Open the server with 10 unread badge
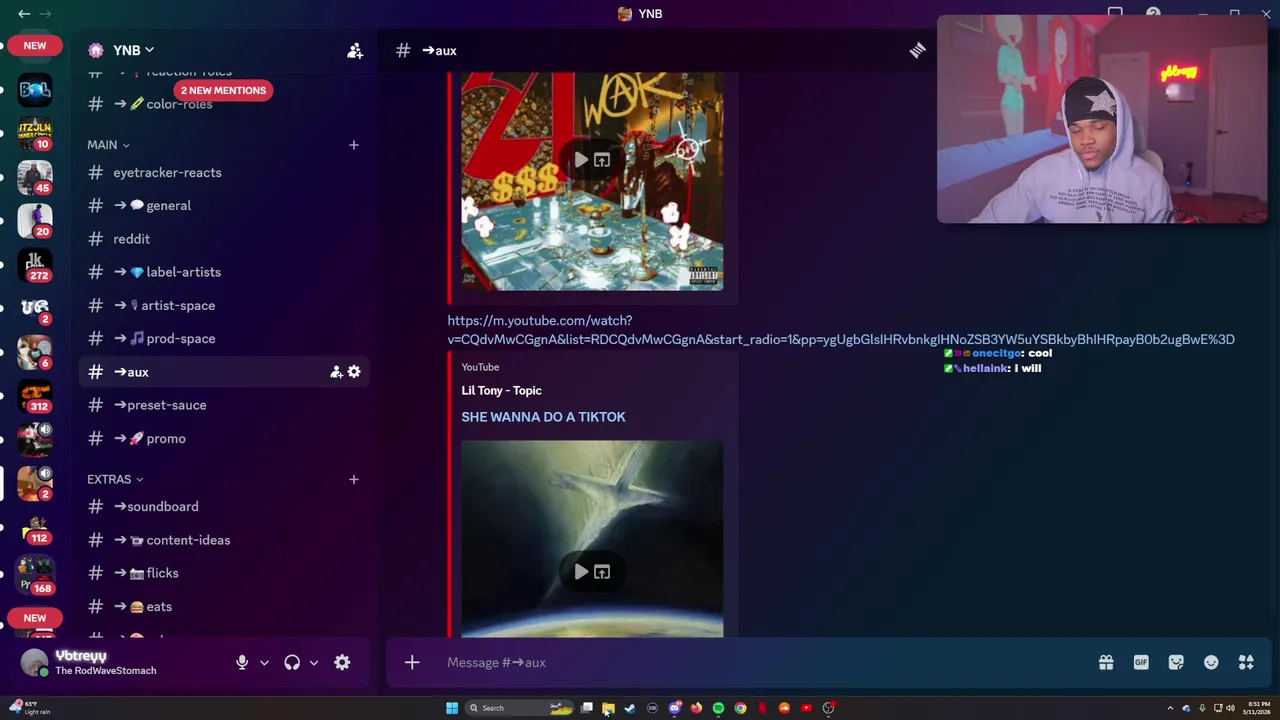Image resolution: width=1280 pixels, height=720 pixels. click(35, 133)
